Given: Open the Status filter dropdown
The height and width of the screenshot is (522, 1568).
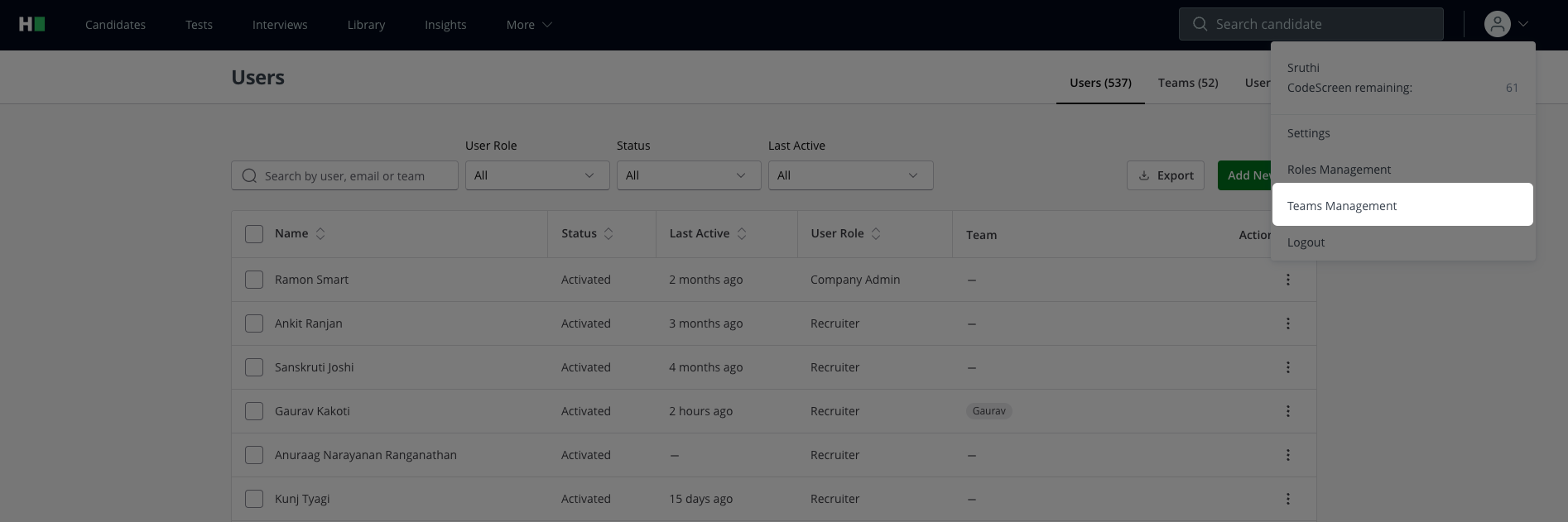Looking at the screenshot, I should pyautogui.click(x=688, y=175).
